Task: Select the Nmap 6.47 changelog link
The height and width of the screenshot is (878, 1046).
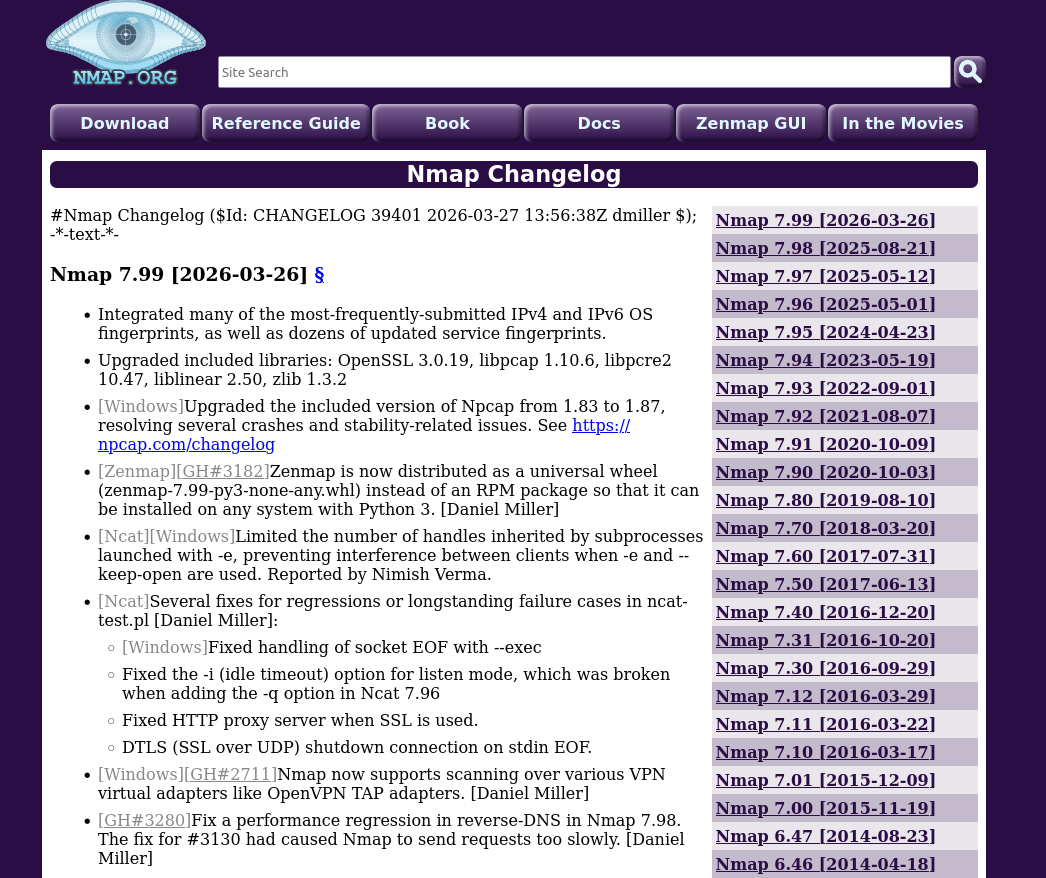Action: (x=825, y=835)
